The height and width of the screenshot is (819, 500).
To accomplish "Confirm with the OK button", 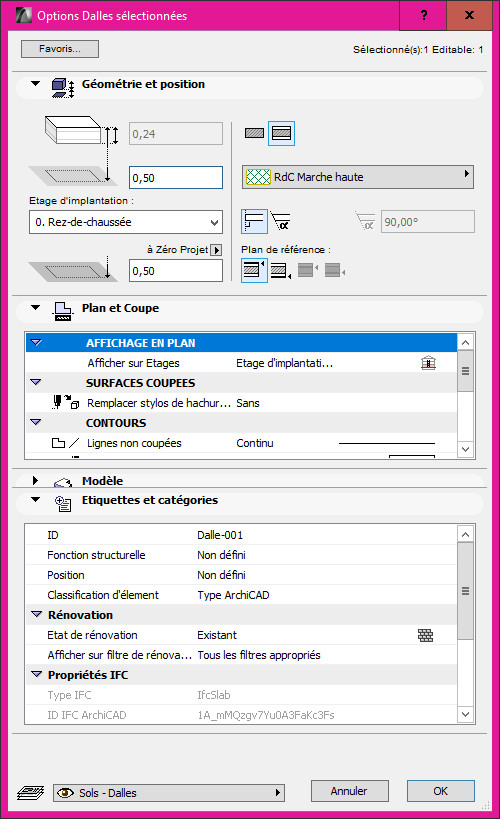I will point(440,791).
